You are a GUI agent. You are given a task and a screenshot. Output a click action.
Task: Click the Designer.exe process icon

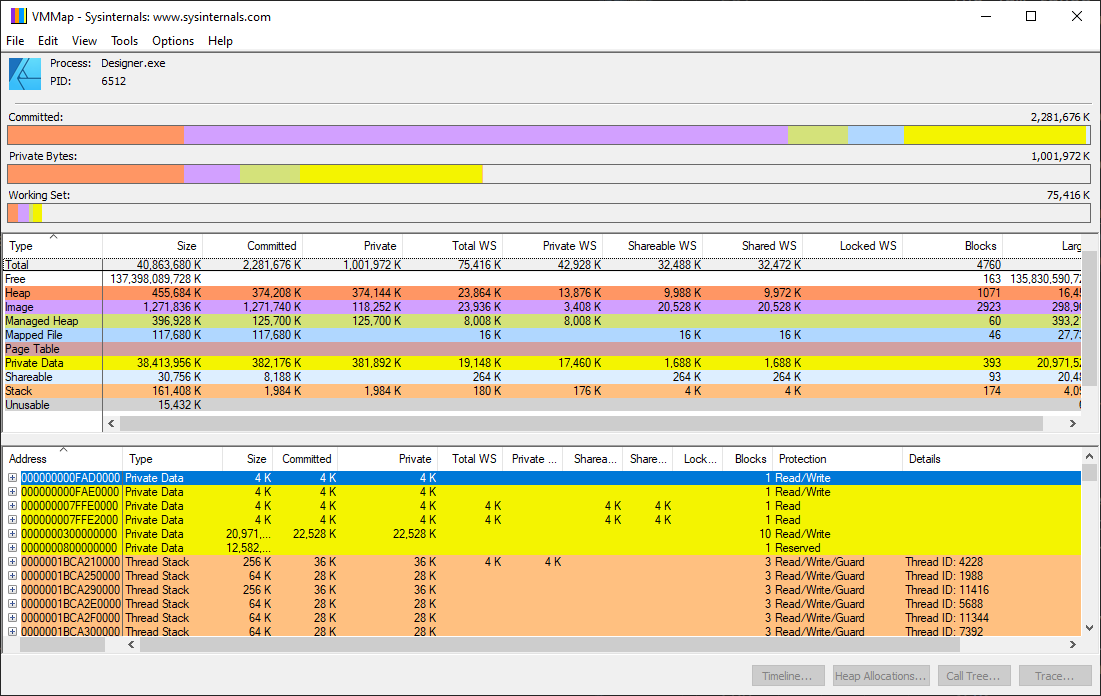pos(25,74)
